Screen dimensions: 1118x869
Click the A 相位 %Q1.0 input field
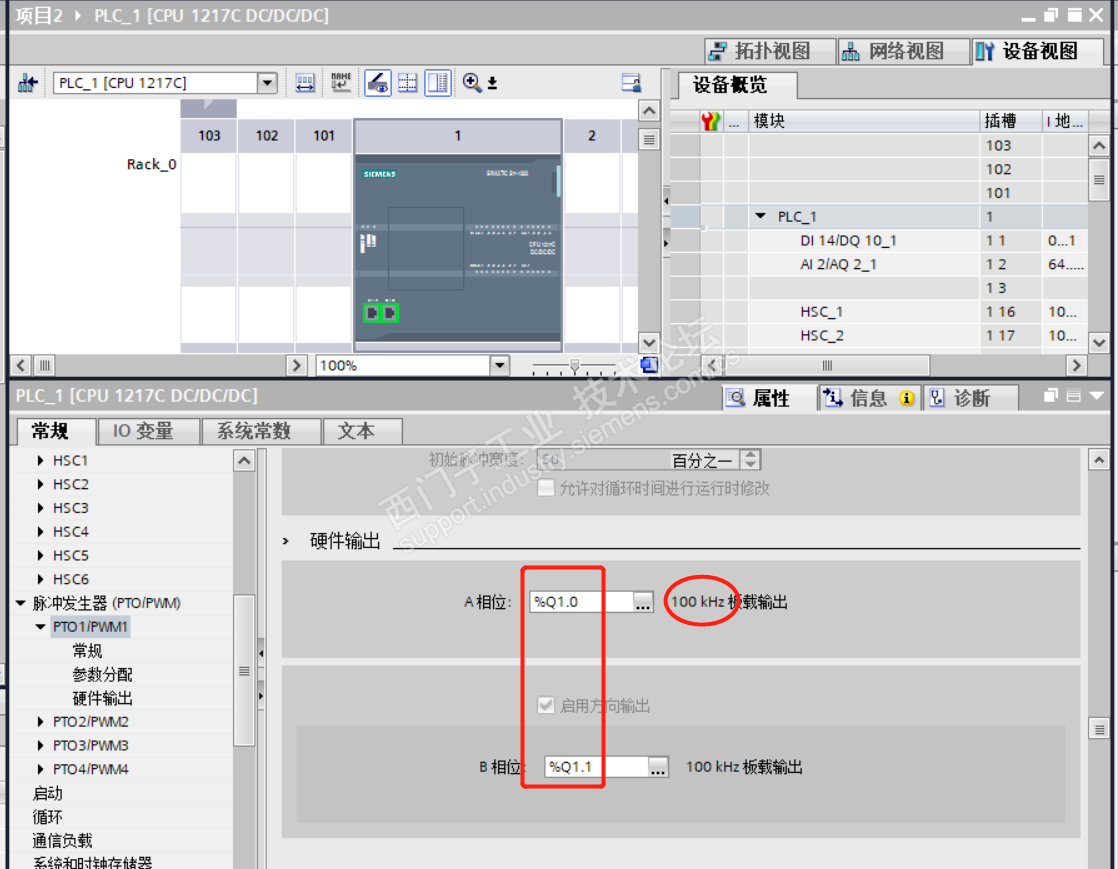pyautogui.click(x=581, y=602)
